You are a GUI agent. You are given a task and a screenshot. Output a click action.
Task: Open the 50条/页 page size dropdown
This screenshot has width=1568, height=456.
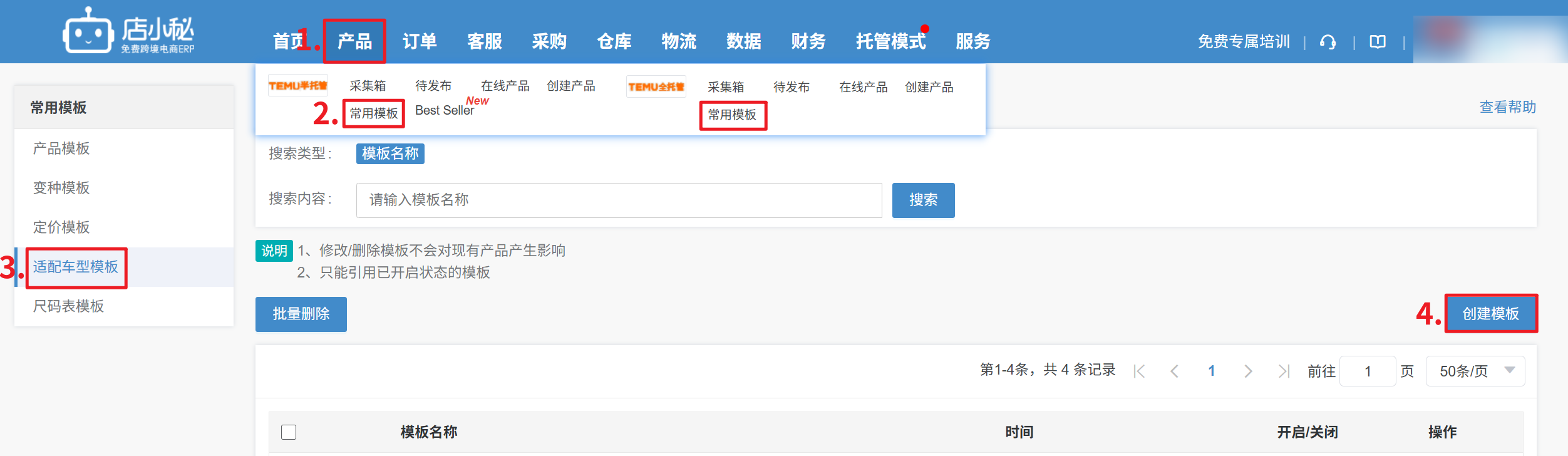(1475, 371)
